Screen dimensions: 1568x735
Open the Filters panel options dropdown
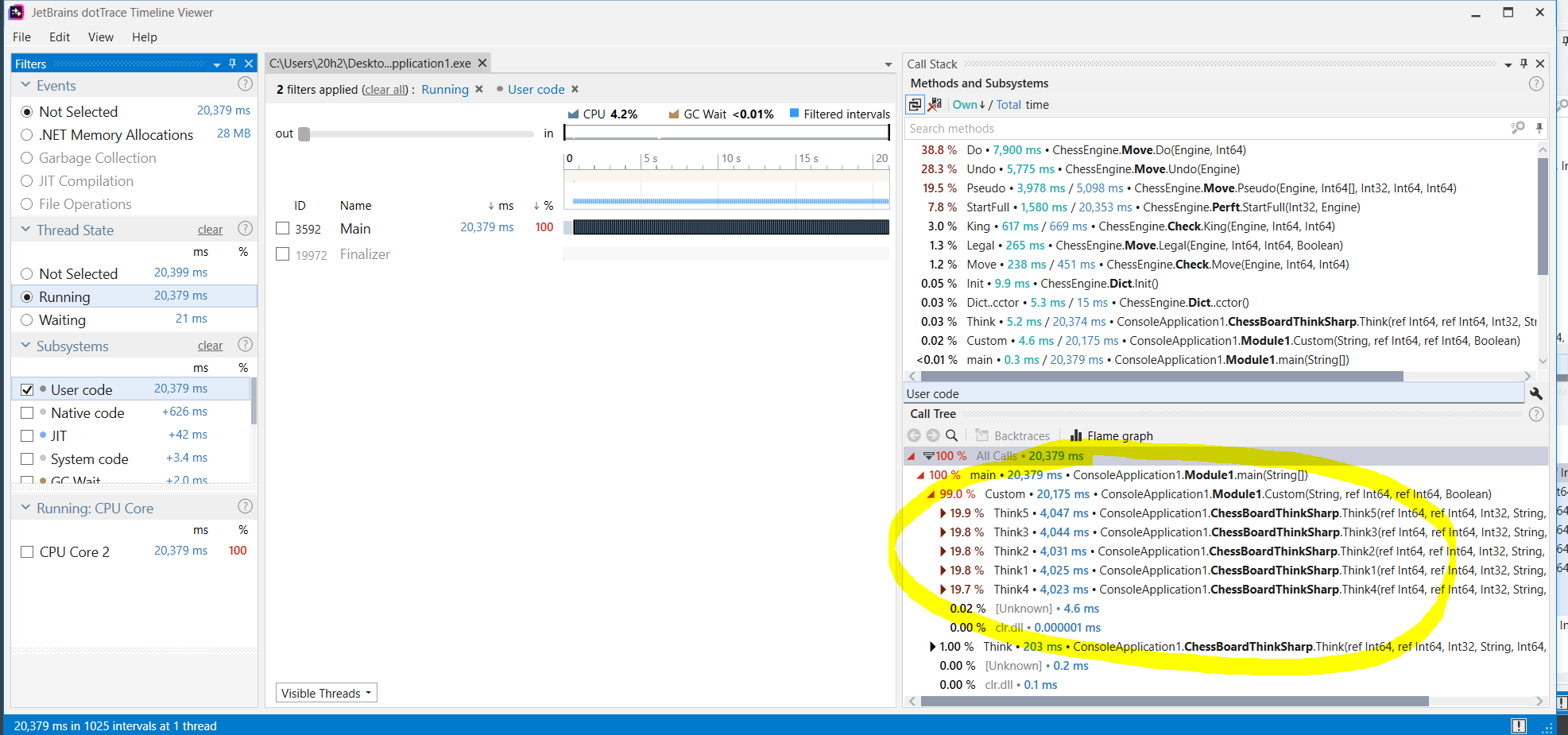tap(217, 64)
